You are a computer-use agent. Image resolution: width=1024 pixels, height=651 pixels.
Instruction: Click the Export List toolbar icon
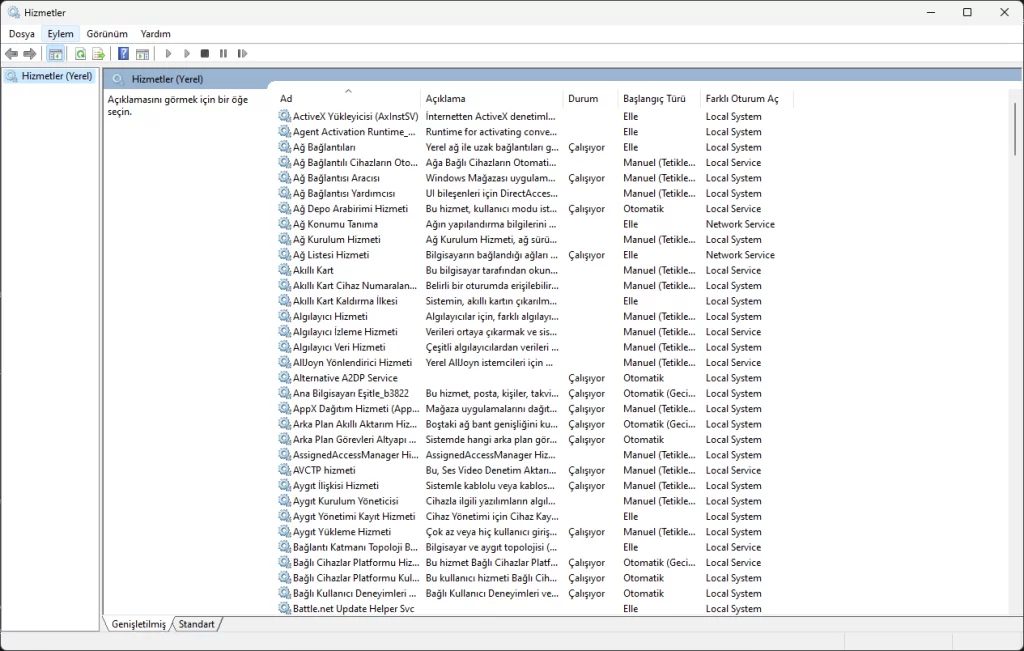(x=98, y=54)
